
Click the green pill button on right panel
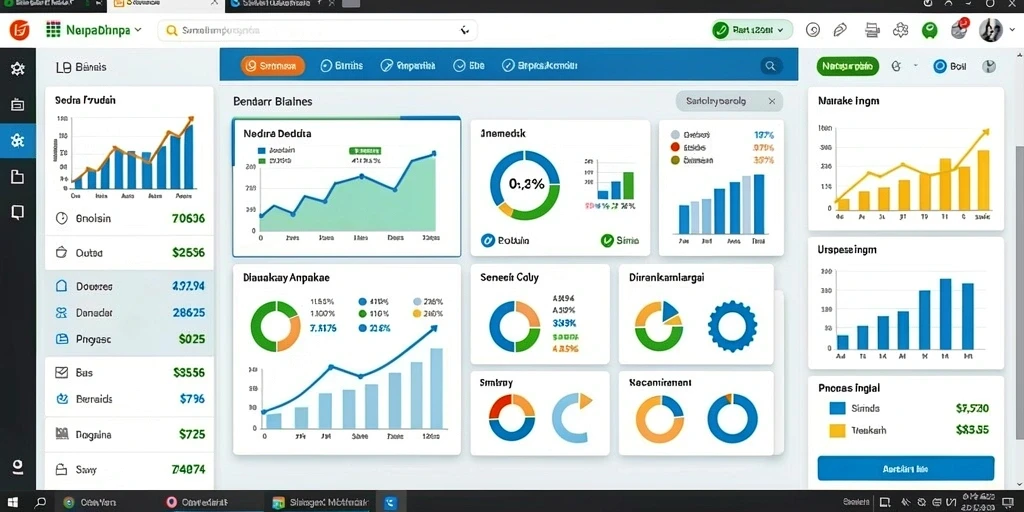tap(848, 66)
